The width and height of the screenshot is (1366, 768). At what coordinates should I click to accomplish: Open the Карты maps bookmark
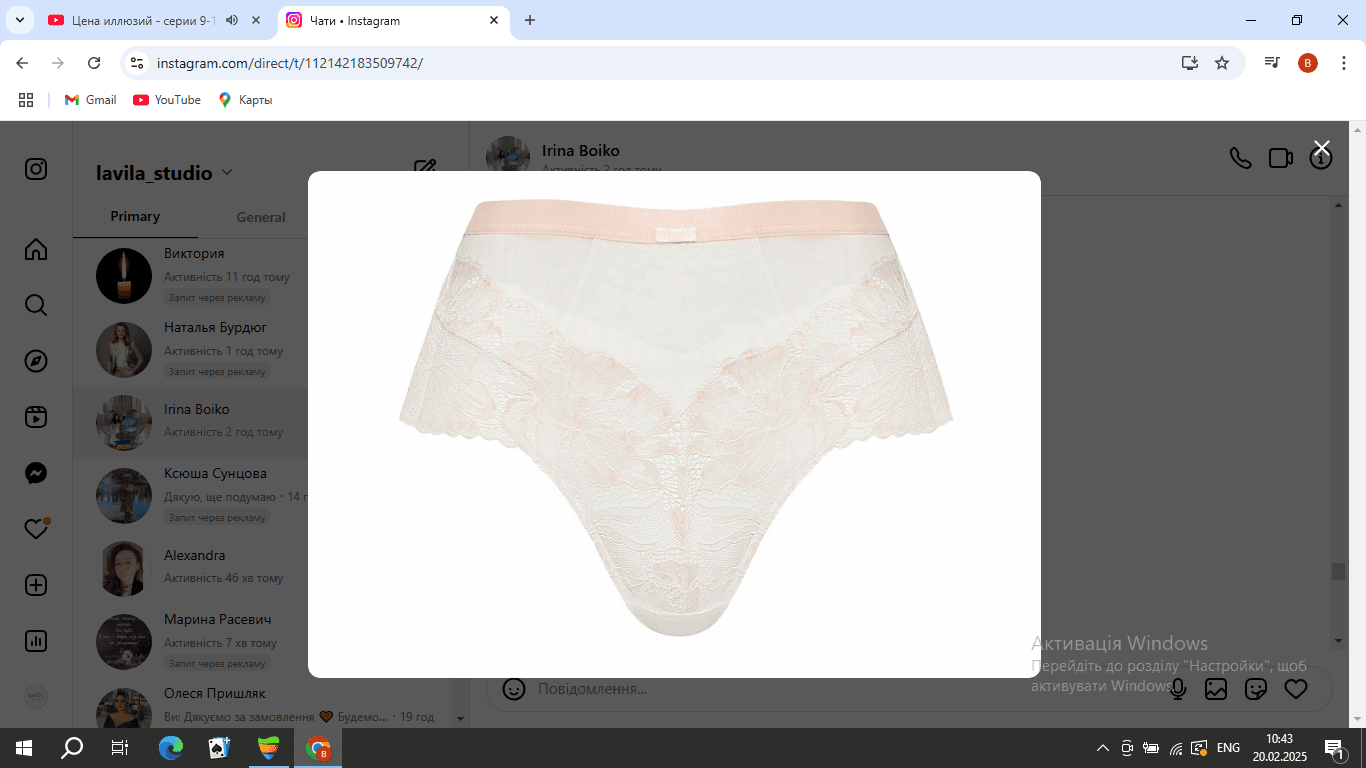(245, 100)
